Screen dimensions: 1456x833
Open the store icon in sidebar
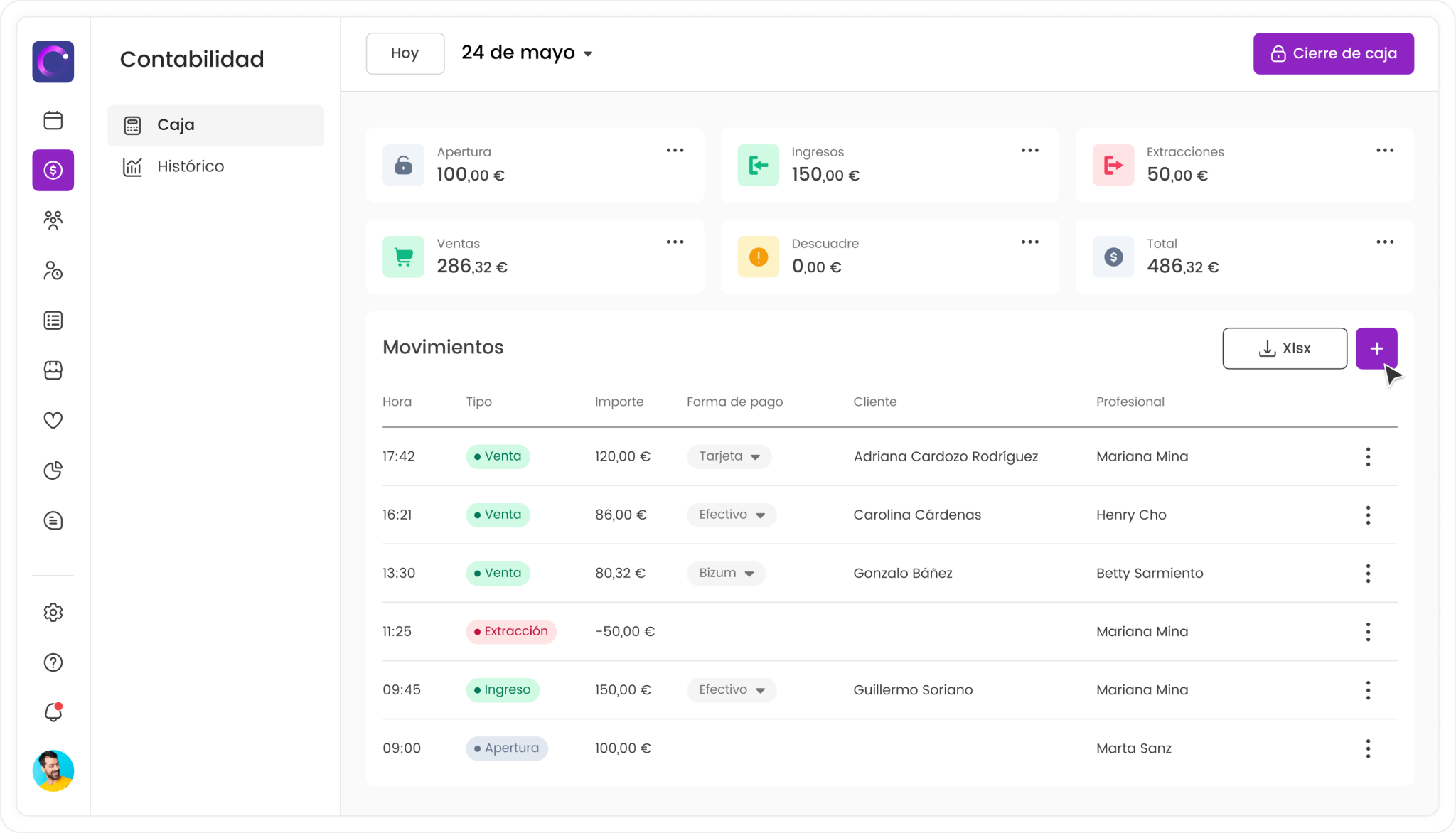[53, 370]
